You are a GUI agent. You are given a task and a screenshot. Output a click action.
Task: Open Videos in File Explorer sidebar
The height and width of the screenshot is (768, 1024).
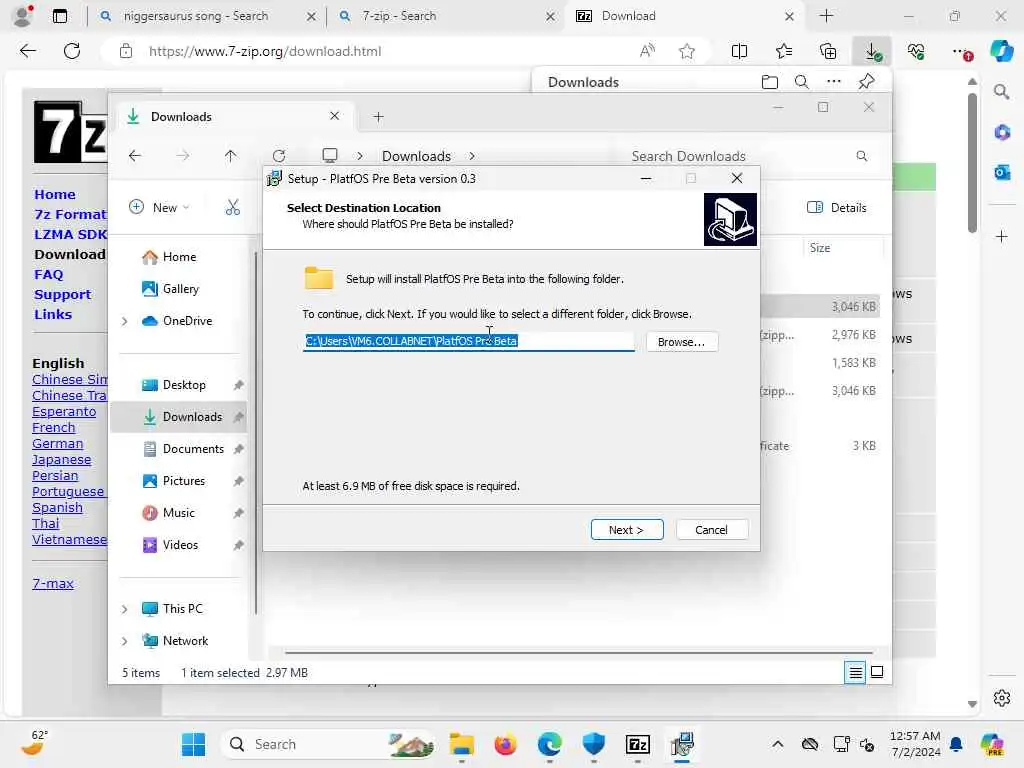point(180,545)
